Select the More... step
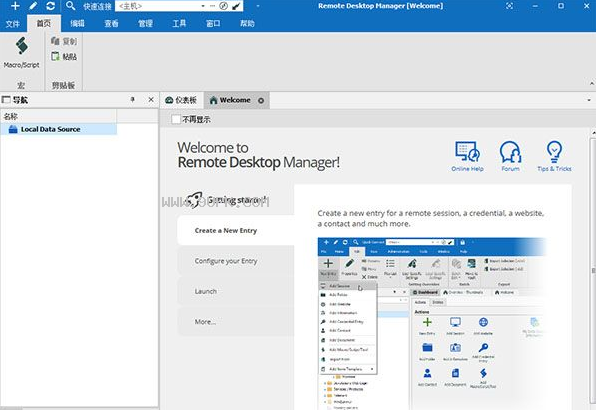 [236, 322]
